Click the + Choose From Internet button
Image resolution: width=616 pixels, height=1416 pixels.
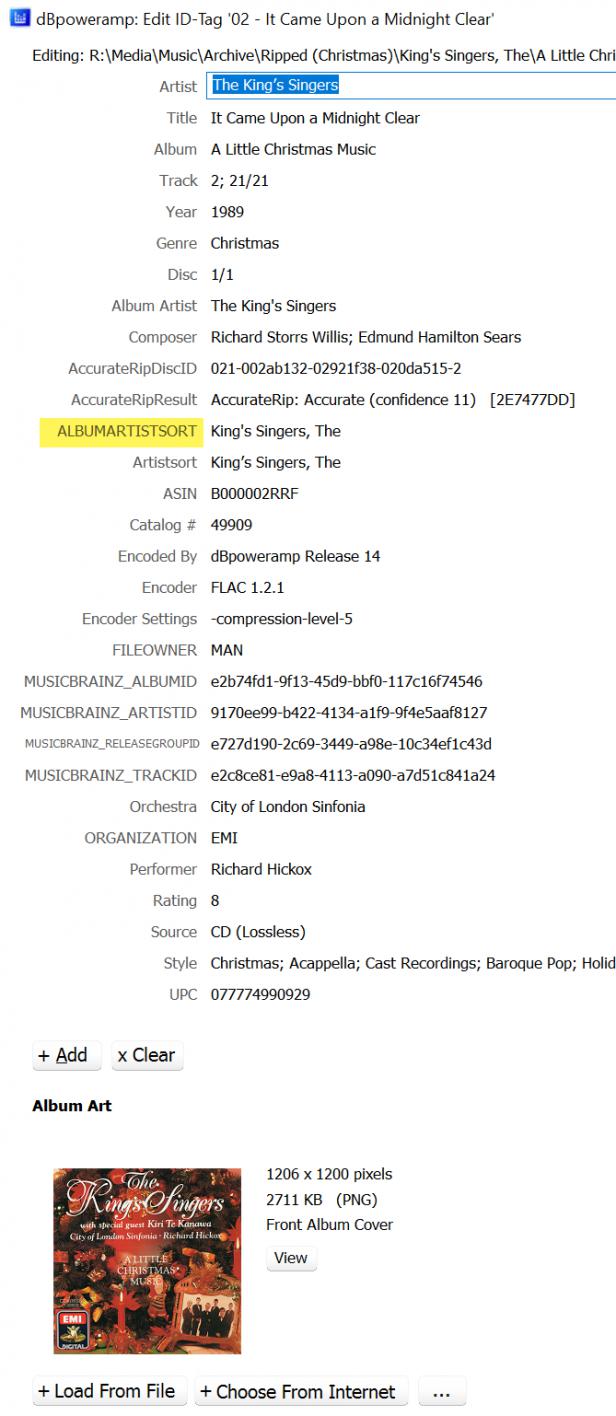click(x=301, y=1391)
